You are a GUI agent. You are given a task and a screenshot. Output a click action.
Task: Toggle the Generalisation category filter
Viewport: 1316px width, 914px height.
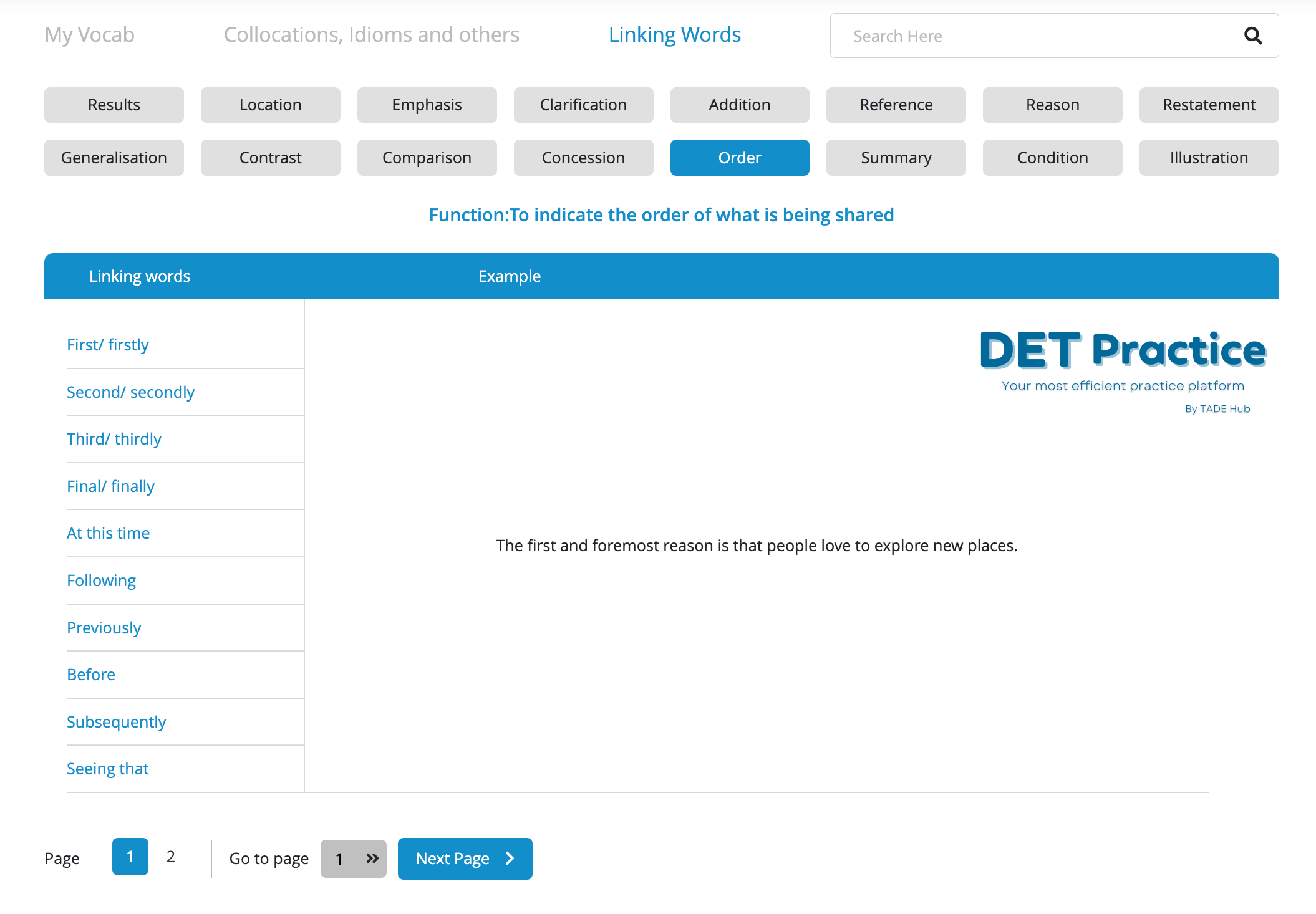[x=114, y=157]
